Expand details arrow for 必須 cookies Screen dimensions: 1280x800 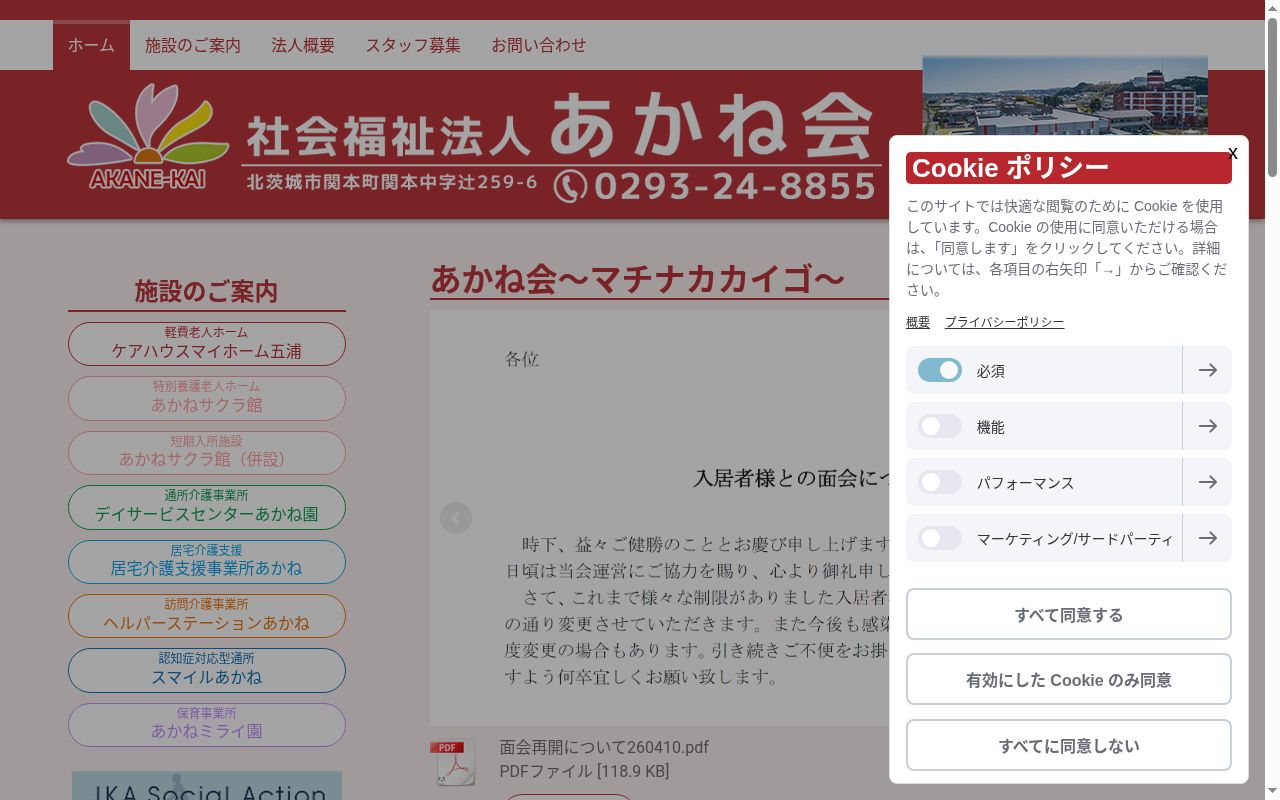point(1207,370)
